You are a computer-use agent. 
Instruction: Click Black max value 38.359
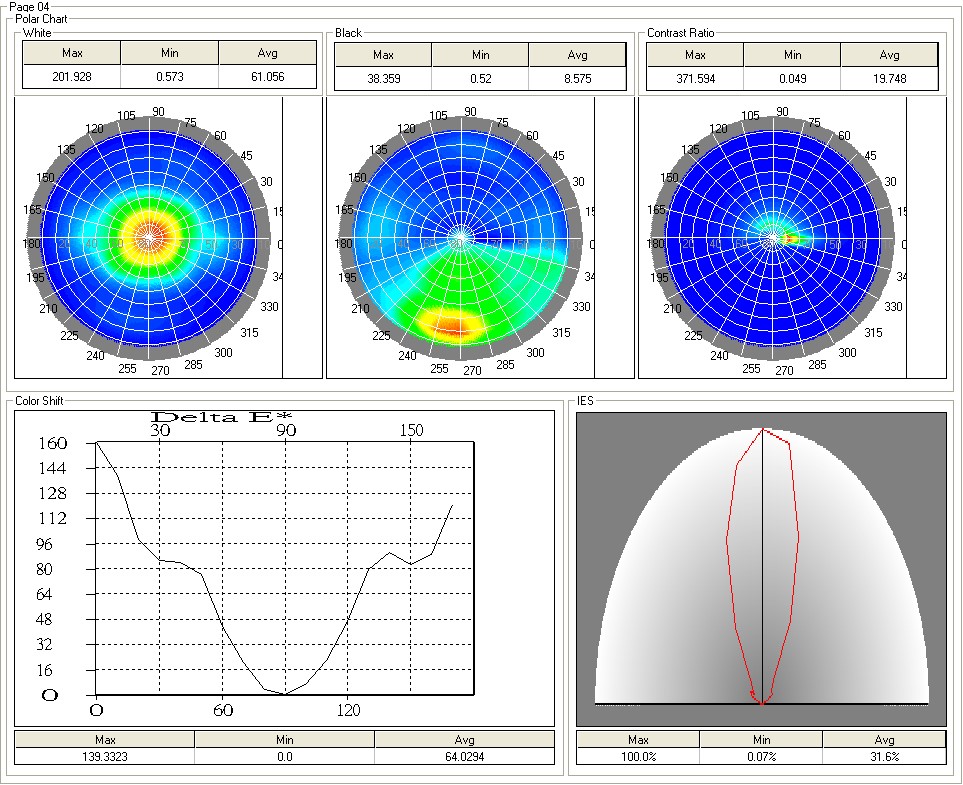tap(383, 80)
